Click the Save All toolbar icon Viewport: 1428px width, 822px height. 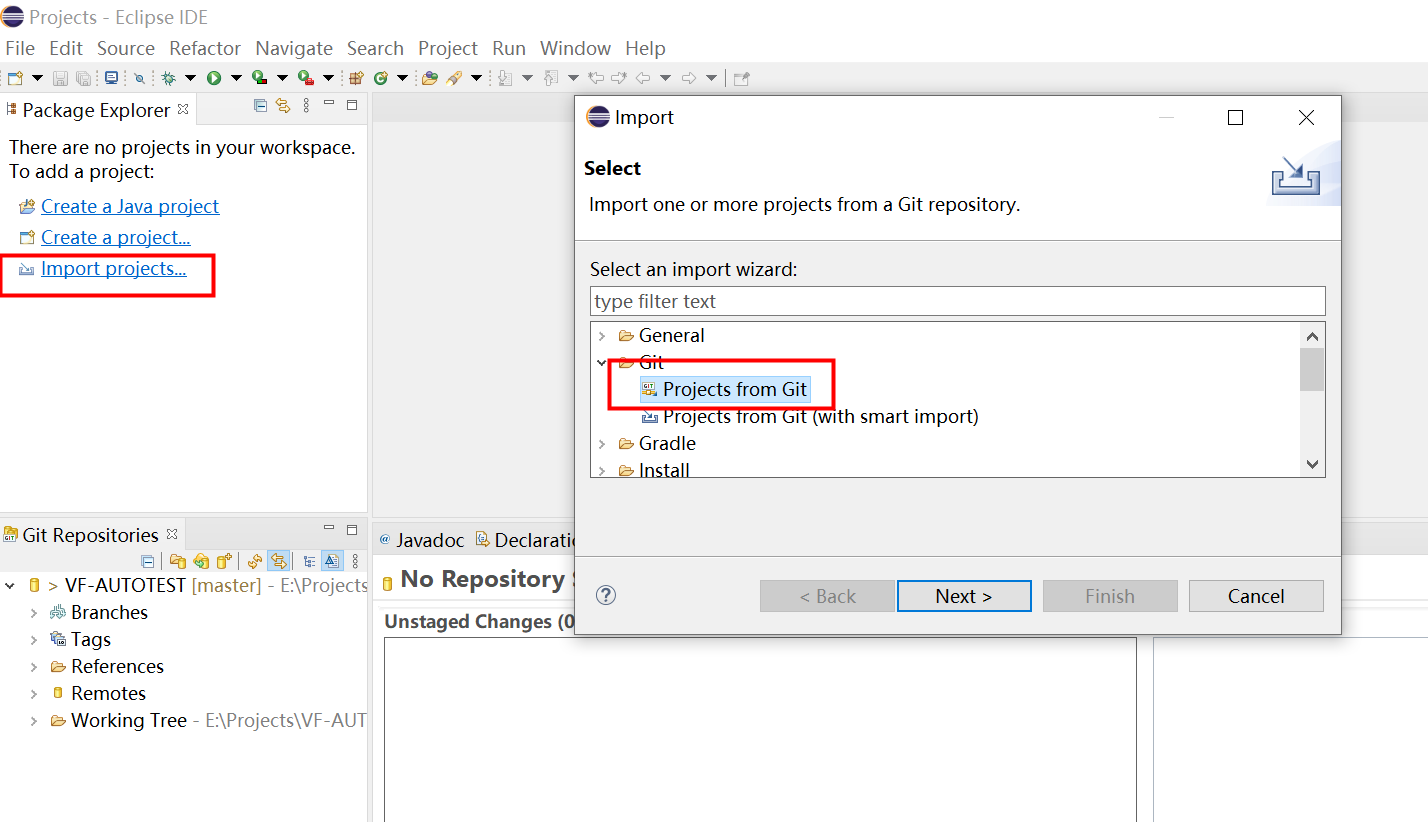83,78
